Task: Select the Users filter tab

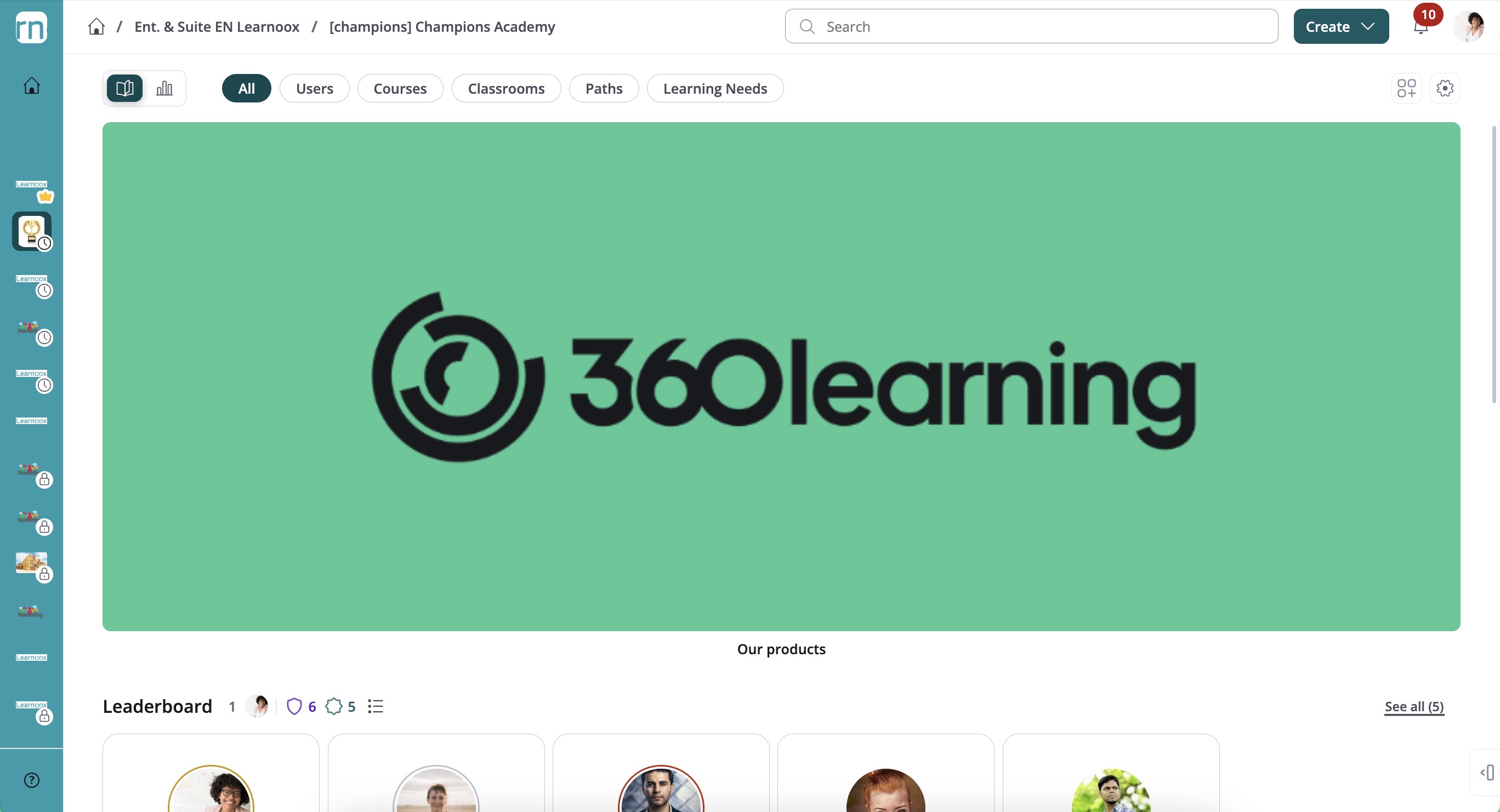Action: pyautogui.click(x=315, y=88)
